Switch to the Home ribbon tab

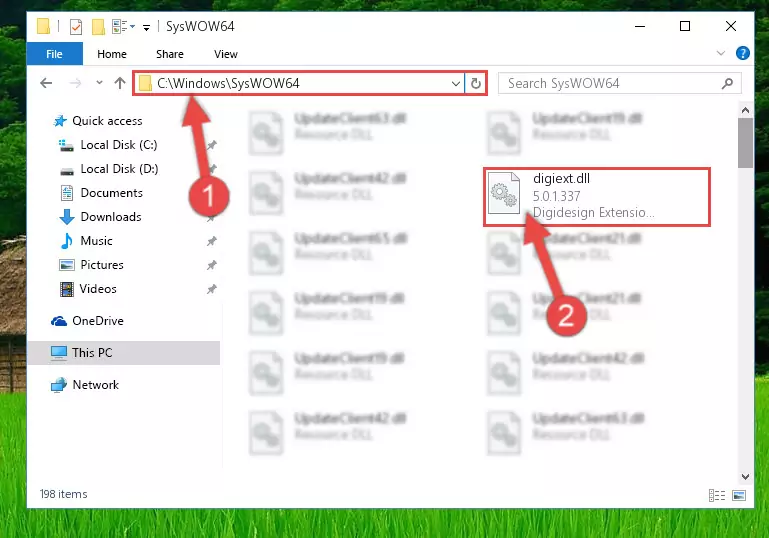(112, 54)
